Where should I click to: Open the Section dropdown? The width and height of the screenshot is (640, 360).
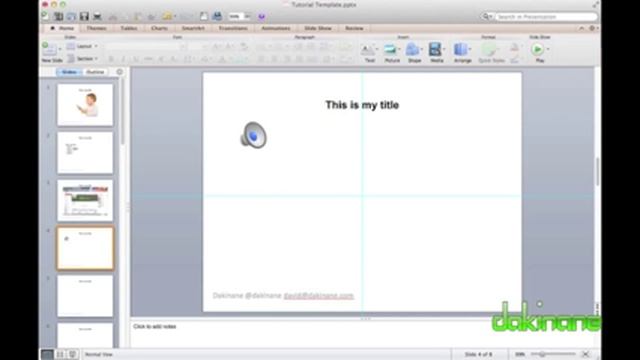pos(96,59)
